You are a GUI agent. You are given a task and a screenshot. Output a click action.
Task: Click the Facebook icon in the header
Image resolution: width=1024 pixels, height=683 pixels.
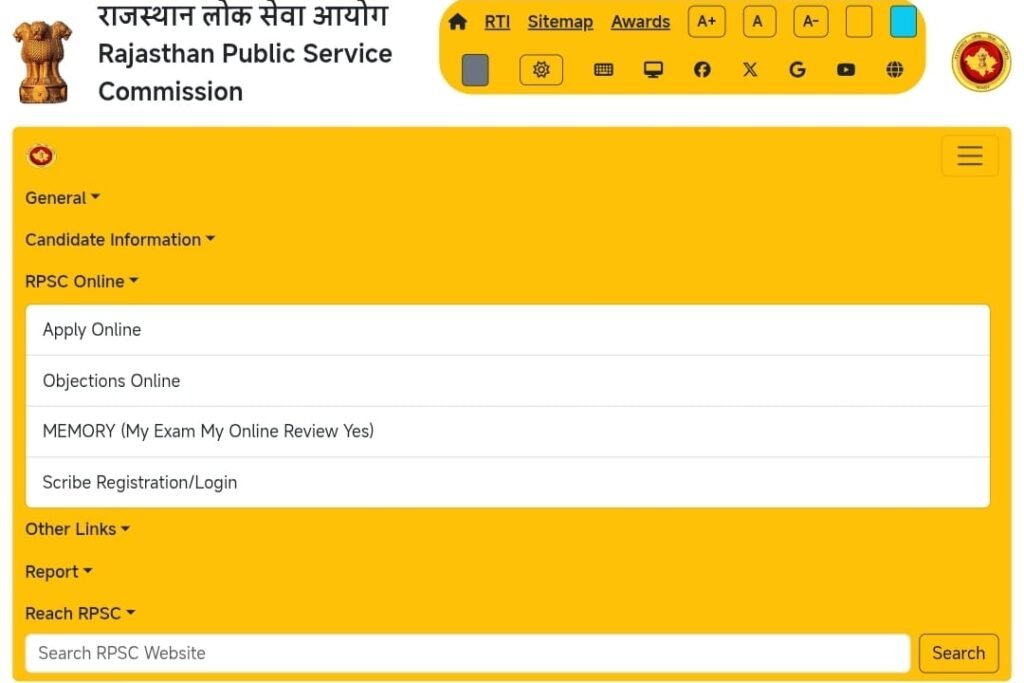point(702,70)
